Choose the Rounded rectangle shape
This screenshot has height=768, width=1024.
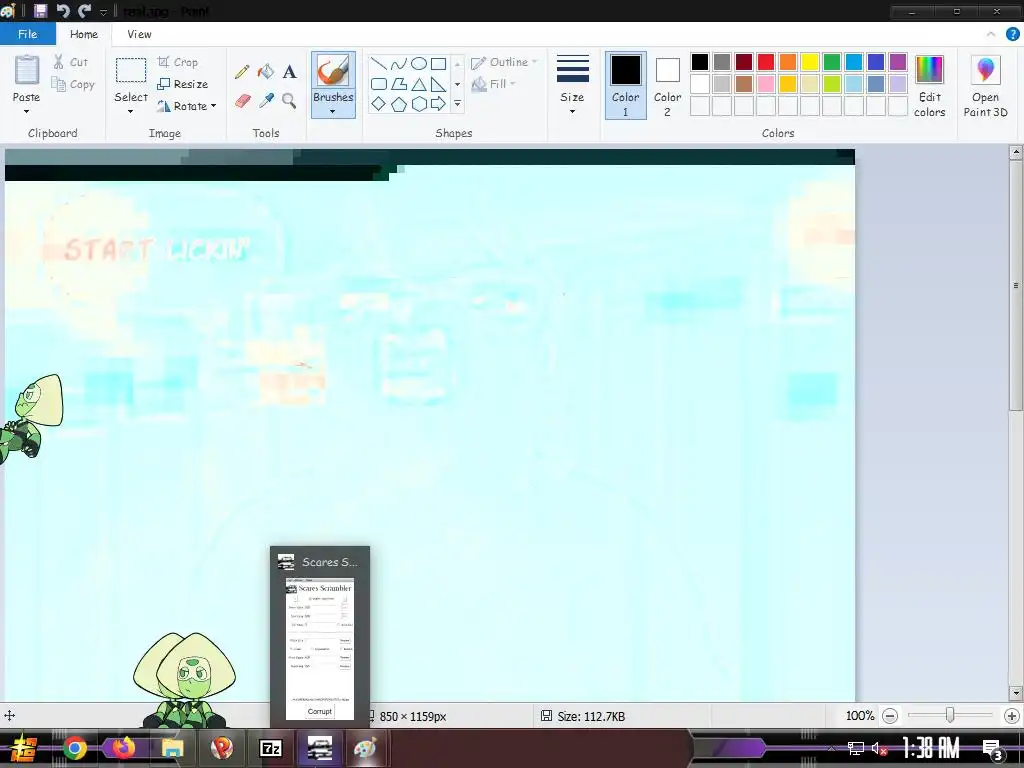[378, 84]
